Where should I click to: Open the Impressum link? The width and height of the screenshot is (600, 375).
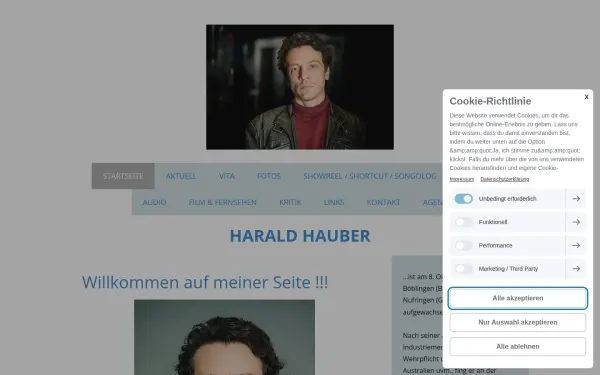[461, 179]
